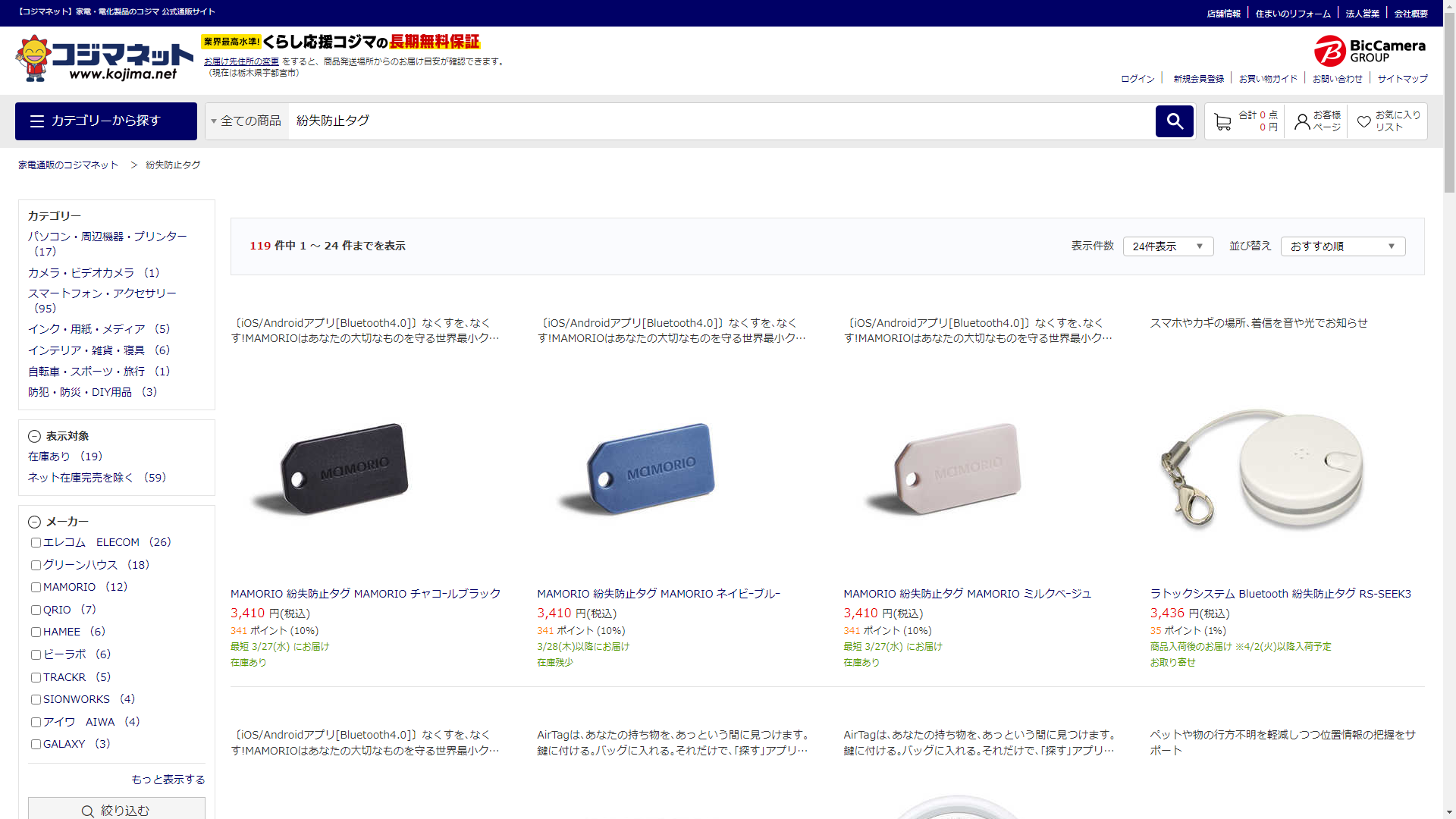Open 店舗情報 in top bar
The image size is (1456, 819).
(1223, 14)
